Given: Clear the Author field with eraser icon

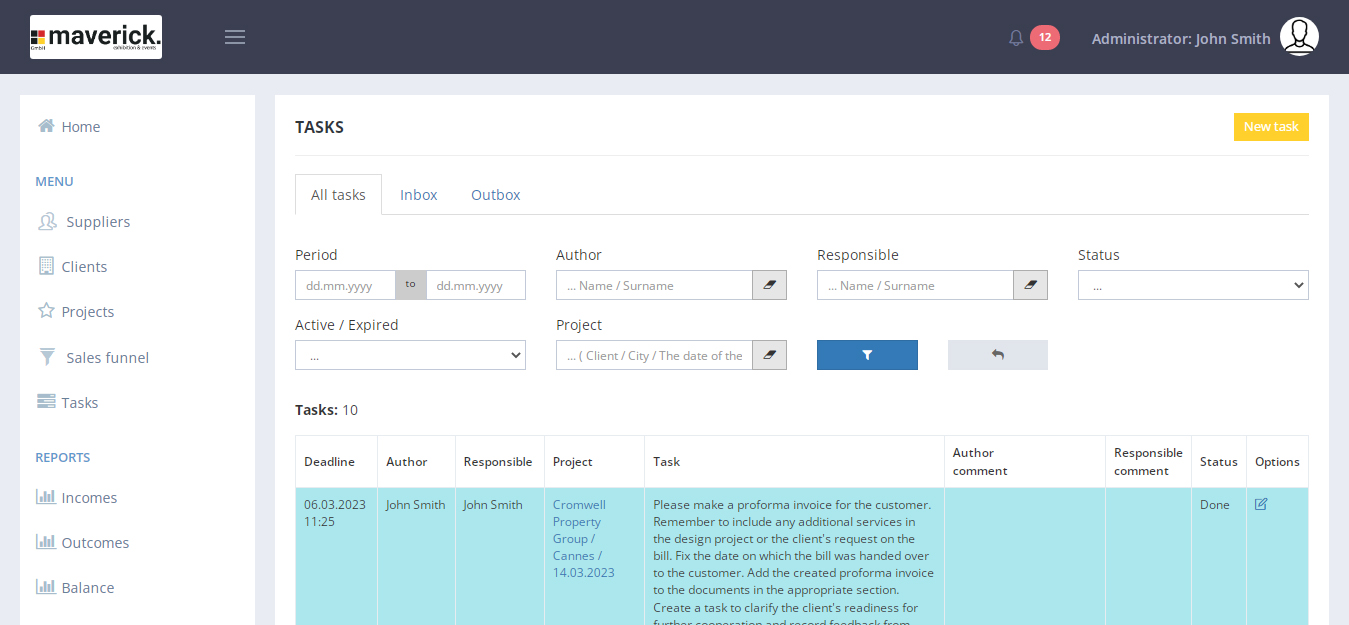Looking at the screenshot, I should tap(769, 285).
